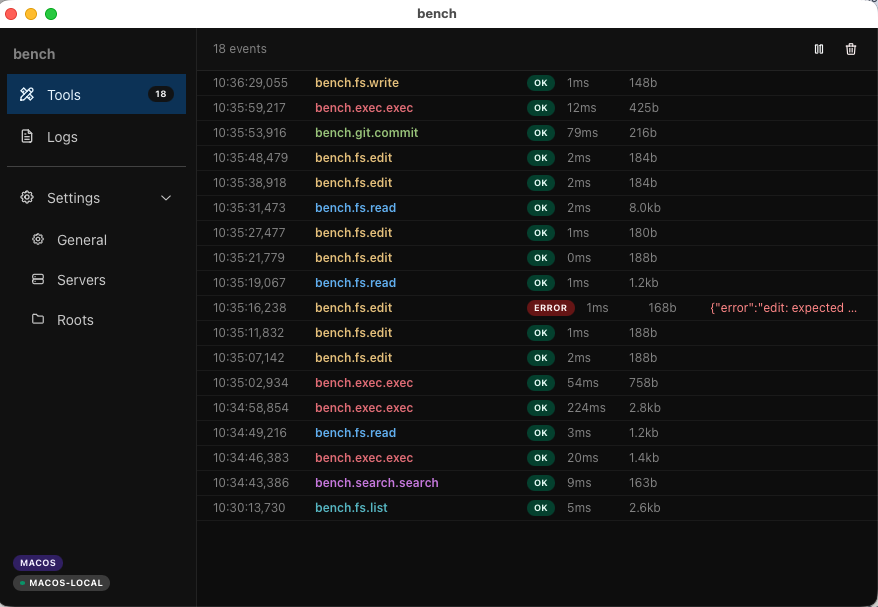Click the 10:36:29,055 timestamp
878x607 pixels.
click(250, 83)
